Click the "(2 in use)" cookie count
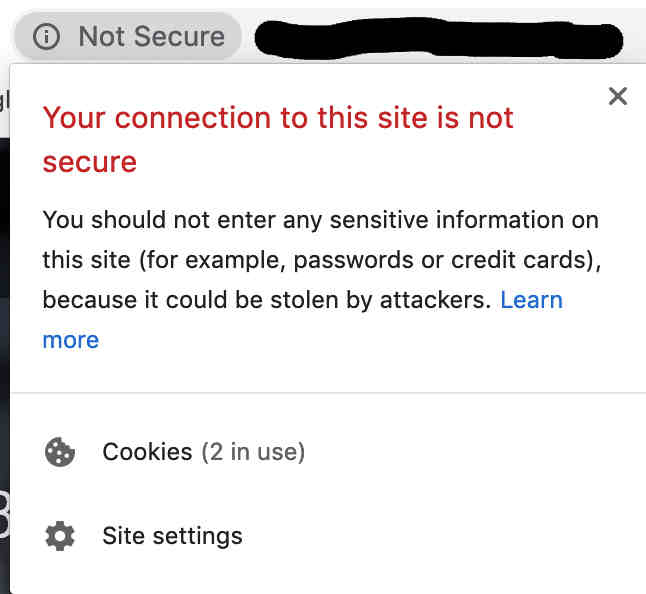This screenshot has height=594, width=646. 252,452
